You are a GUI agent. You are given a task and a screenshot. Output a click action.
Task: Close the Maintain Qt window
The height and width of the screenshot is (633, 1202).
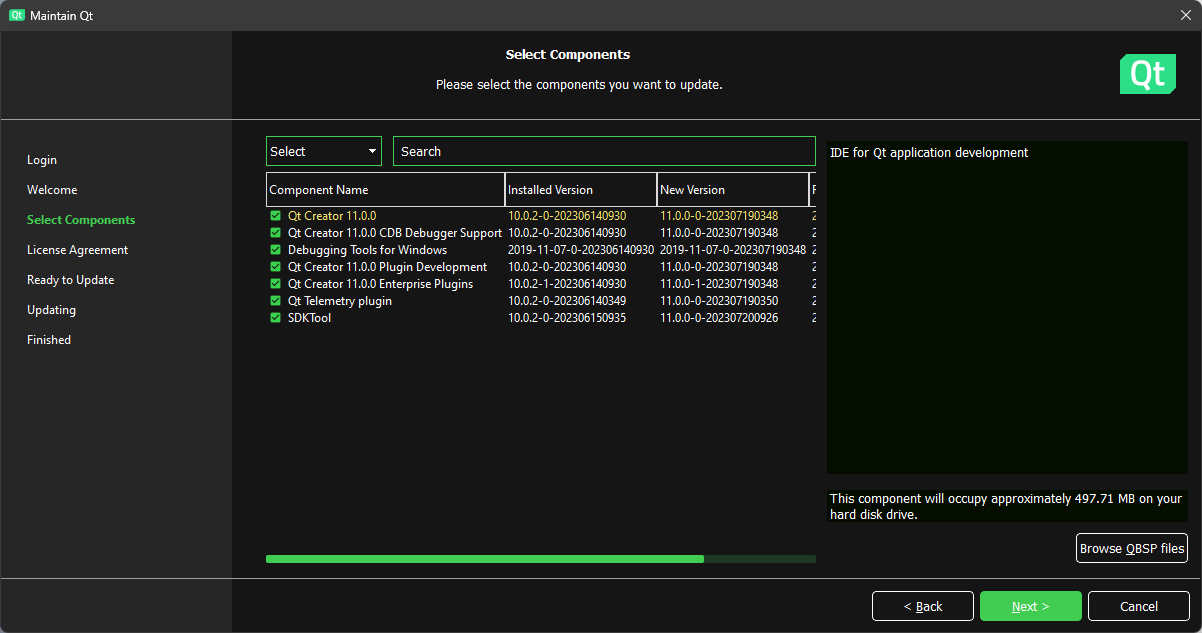click(1186, 16)
